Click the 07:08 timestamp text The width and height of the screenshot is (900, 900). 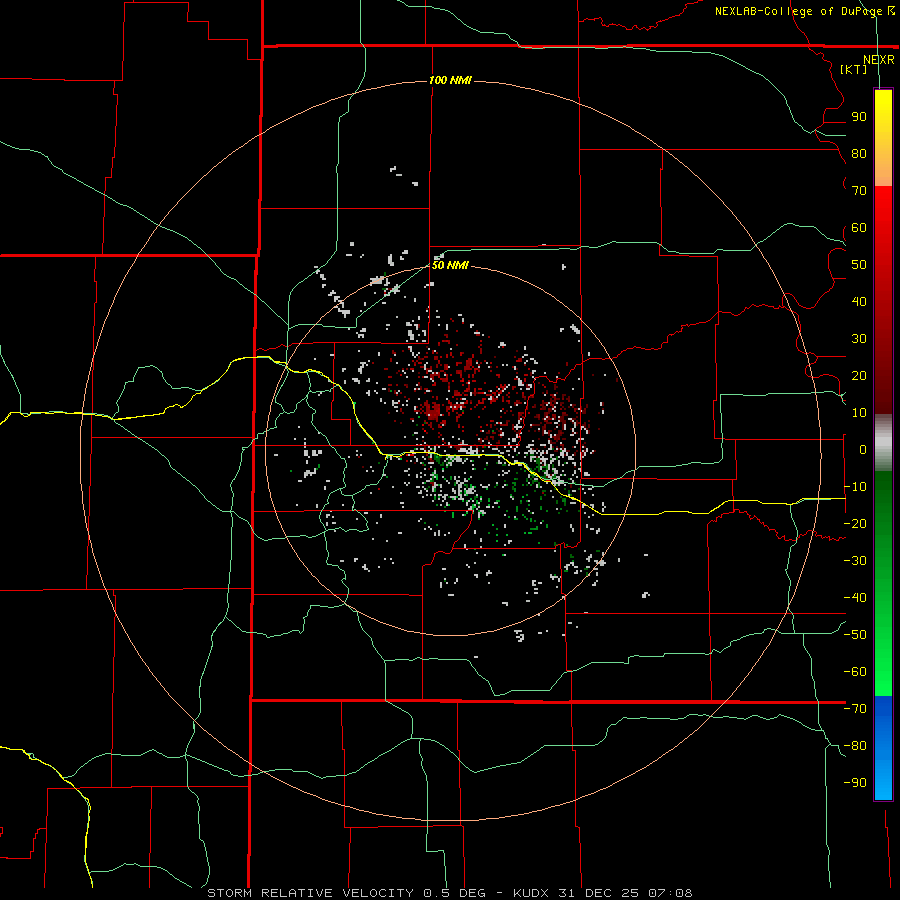coord(670,893)
